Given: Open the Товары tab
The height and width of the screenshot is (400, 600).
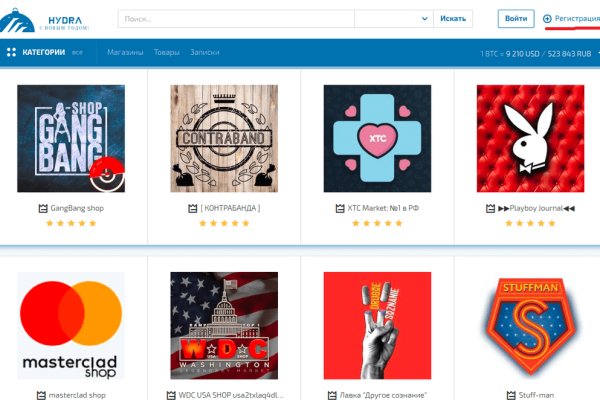Looking at the screenshot, I should [x=166, y=52].
